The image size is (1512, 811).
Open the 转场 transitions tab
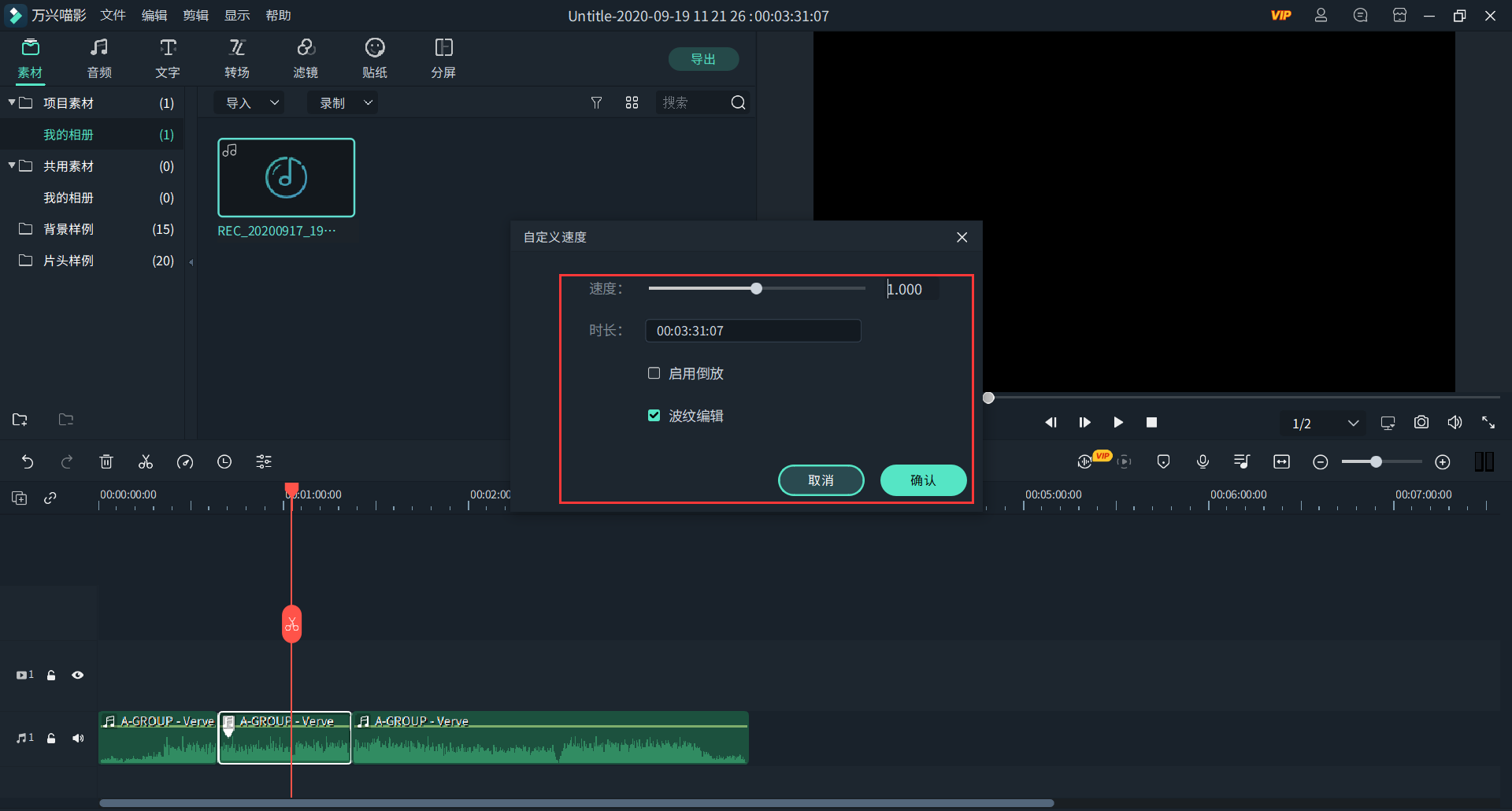coord(236,59)
